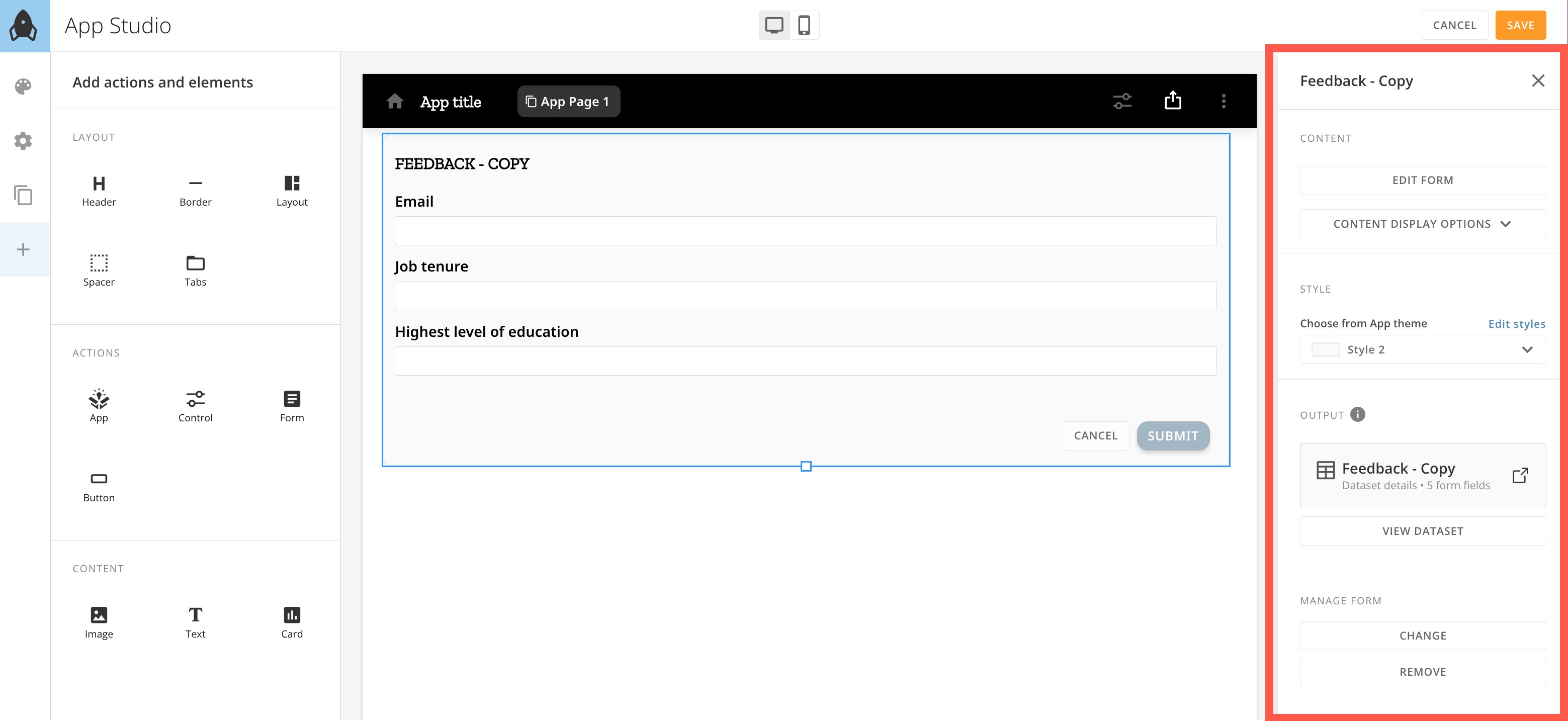Click the Edit Form button
This screenshot has width=1568, height=721.
tap(1422, 180)
